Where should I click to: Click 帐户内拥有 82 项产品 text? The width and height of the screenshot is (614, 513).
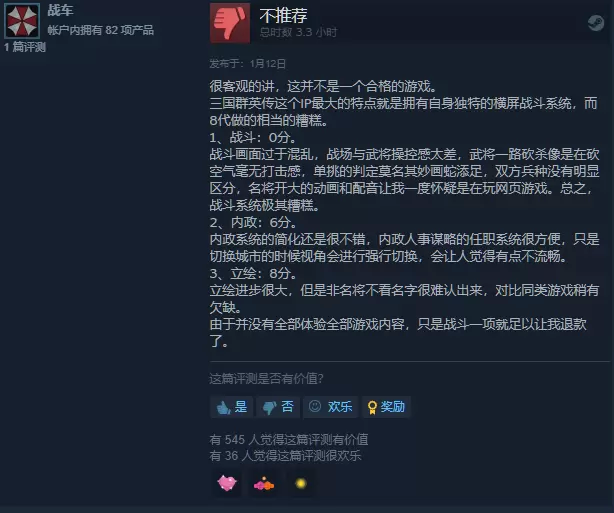101,30
